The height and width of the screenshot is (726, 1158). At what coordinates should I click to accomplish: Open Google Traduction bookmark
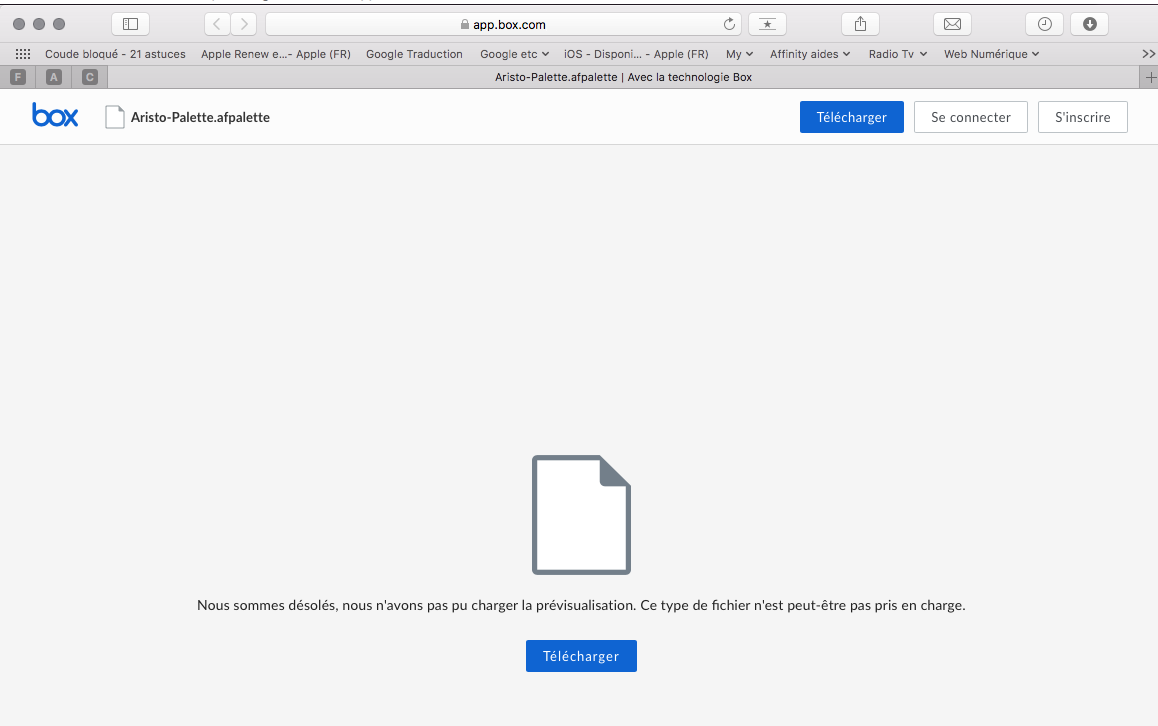pos(414,54)
